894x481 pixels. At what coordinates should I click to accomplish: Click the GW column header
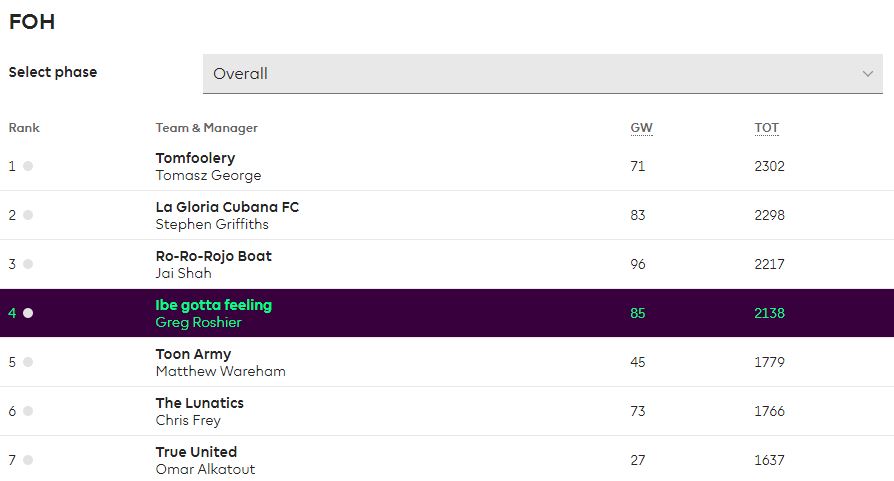641,128
